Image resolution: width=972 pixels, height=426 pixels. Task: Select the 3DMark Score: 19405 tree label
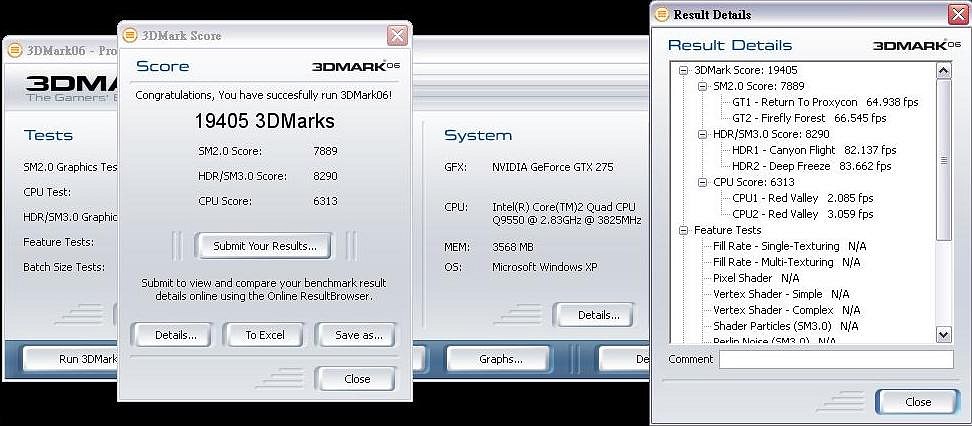coord(746,70)
